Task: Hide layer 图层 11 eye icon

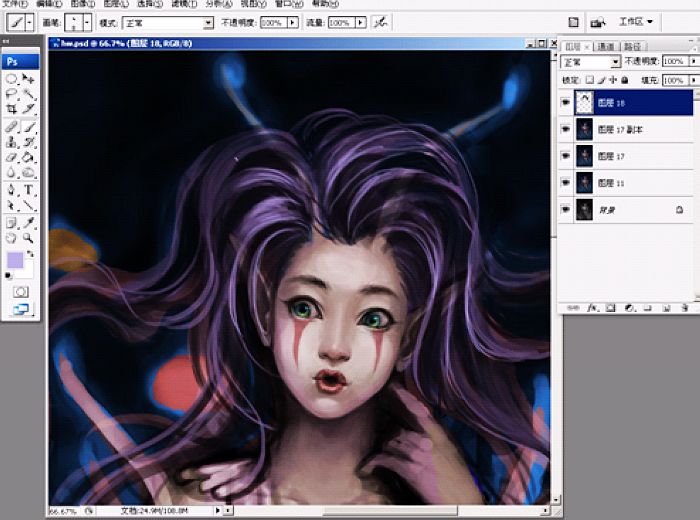Action: (x=566, y=183)
